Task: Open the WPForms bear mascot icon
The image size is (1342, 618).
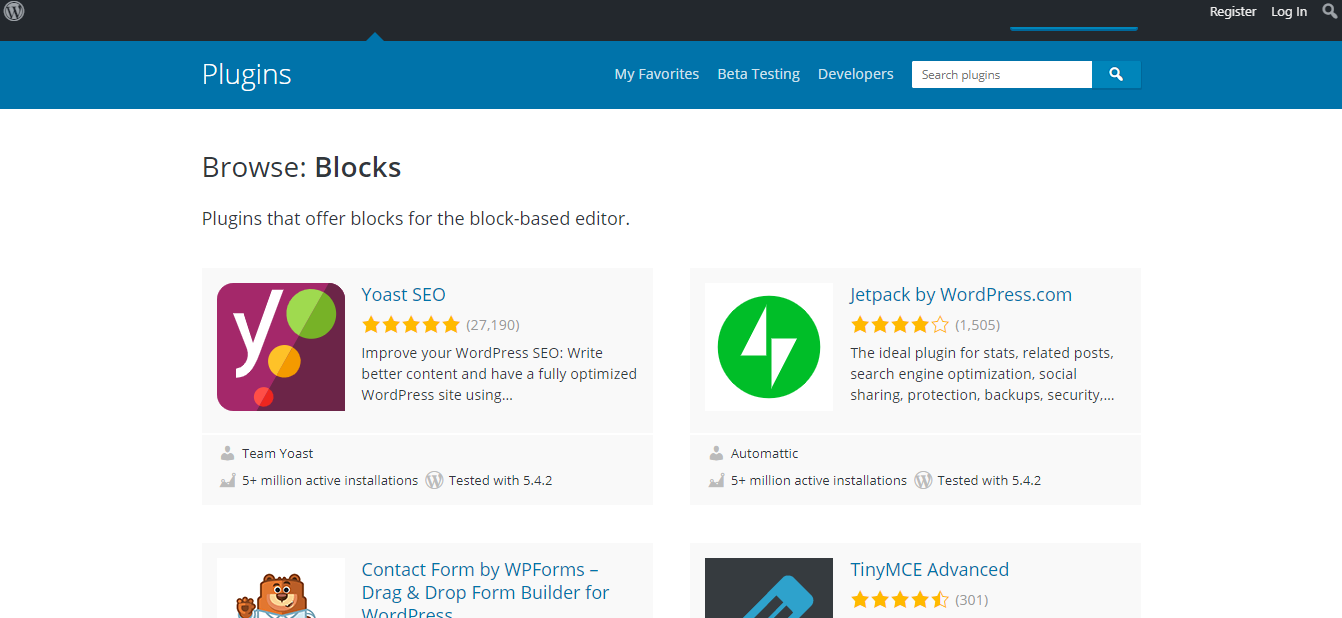Action: click(281, 588)
